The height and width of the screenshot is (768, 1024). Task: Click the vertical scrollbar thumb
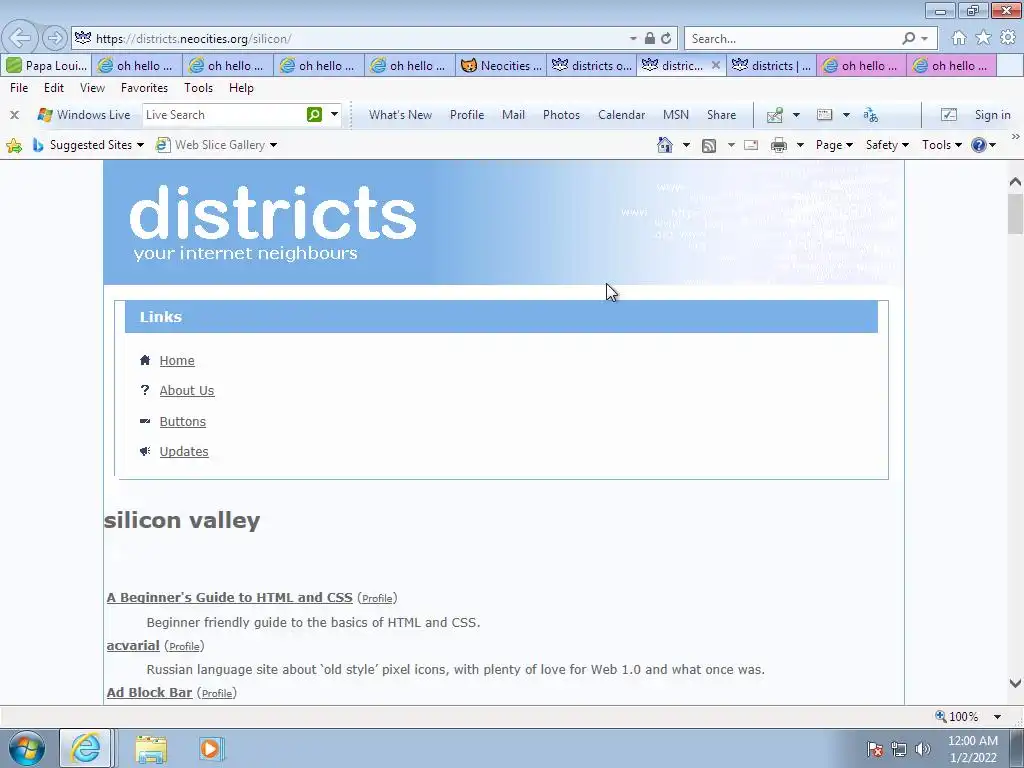(1015, 214)
